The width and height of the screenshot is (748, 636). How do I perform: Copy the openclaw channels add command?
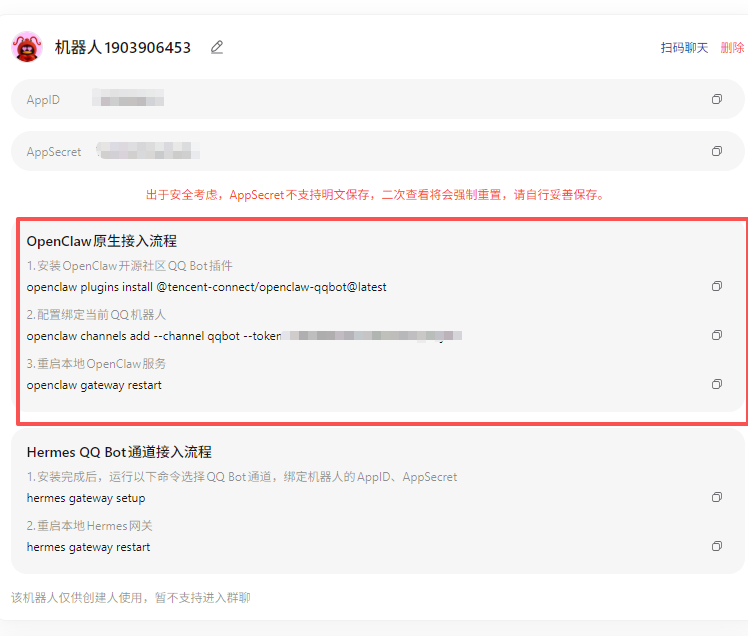717,335
